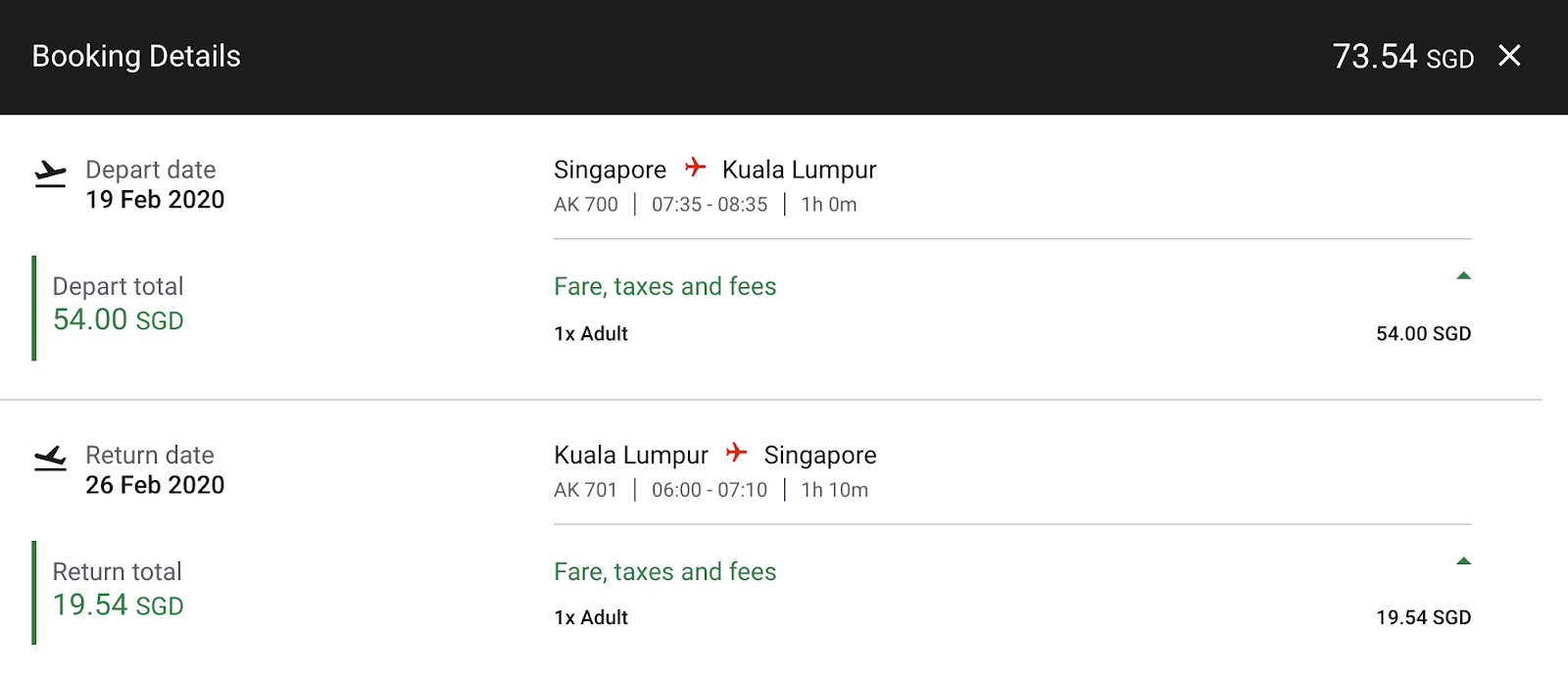Click departure 'Fare, taxes and fees' heading
The width and height of the screenshot is (1568, 678).
[664, 286]
